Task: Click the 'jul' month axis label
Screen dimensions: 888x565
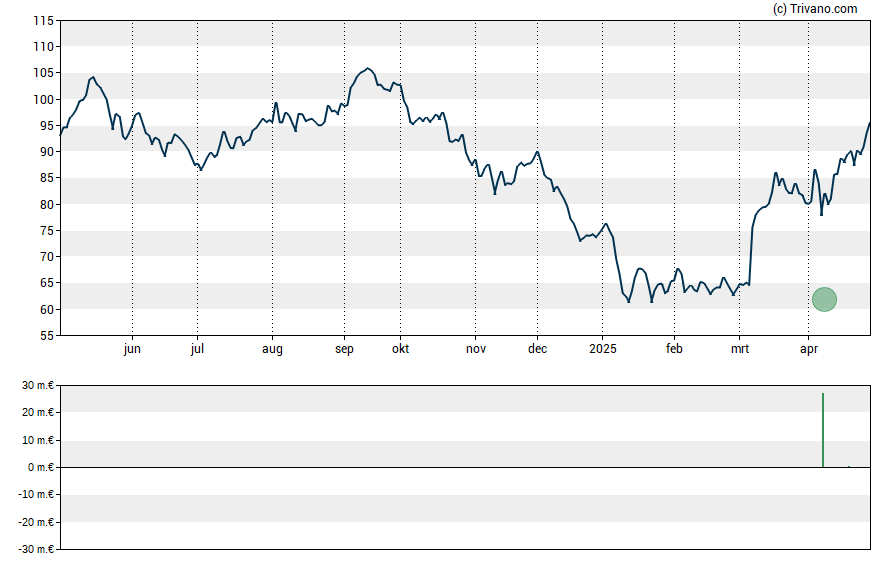Action: 197,349
